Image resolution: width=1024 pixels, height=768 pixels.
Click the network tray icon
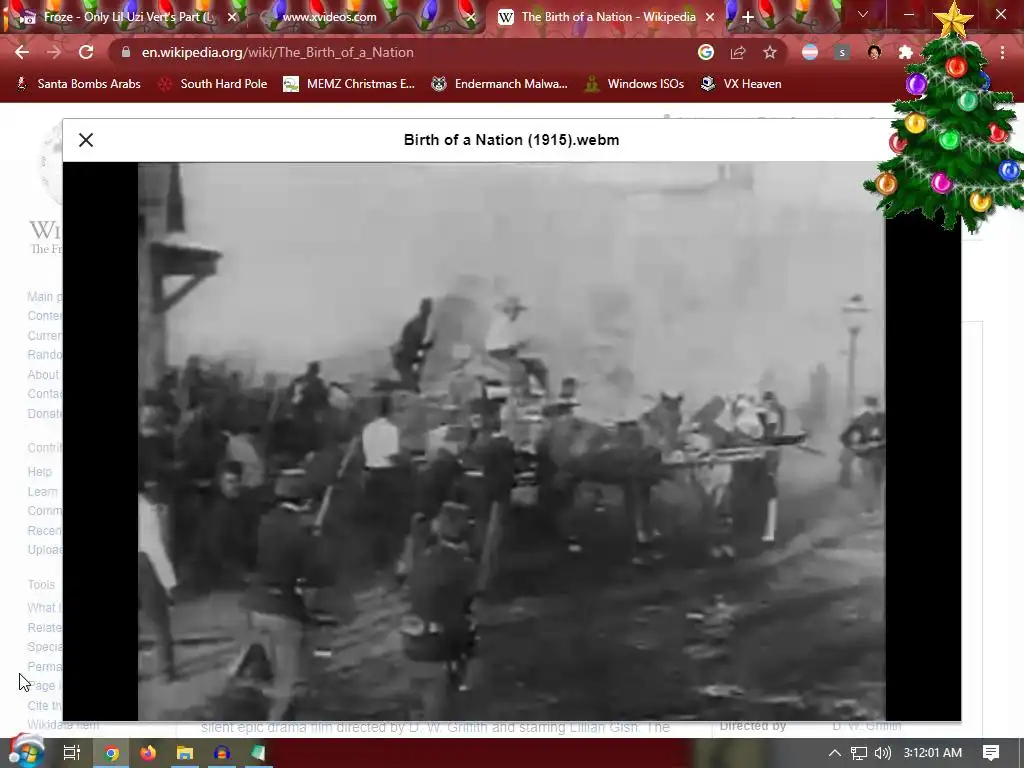tap(859, 753)
